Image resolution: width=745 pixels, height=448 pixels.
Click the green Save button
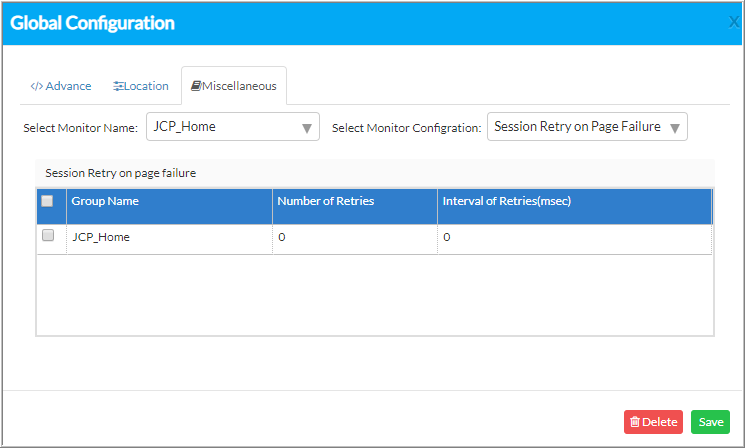click(710, 422)
